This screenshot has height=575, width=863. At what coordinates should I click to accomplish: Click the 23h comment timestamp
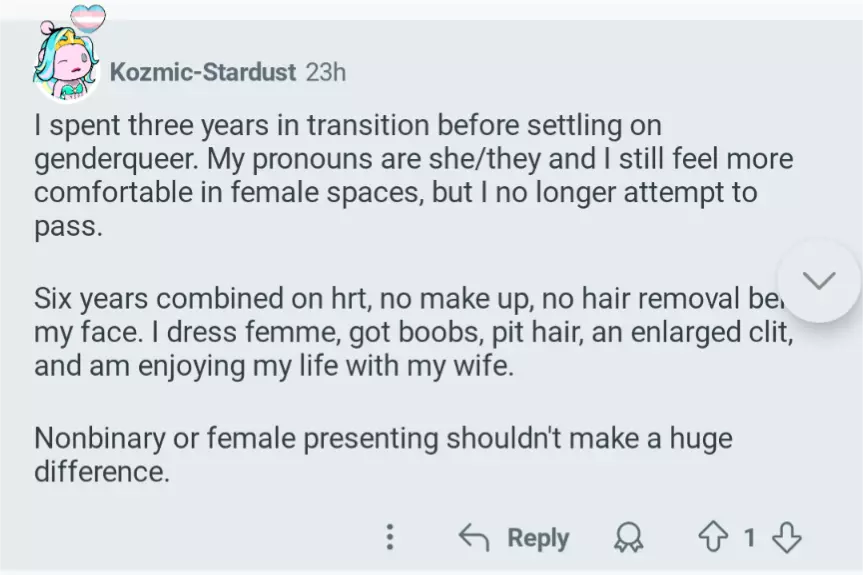[326, 72]
